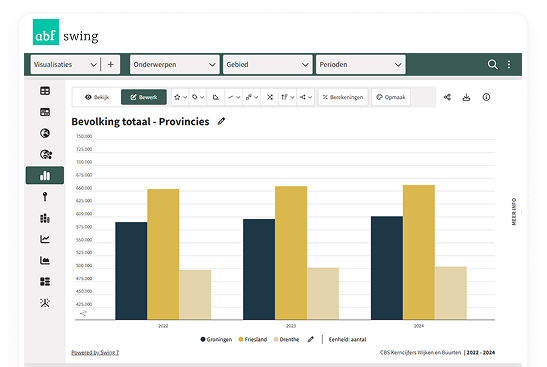Activate the Bewerk edit mode

(144, 97)
